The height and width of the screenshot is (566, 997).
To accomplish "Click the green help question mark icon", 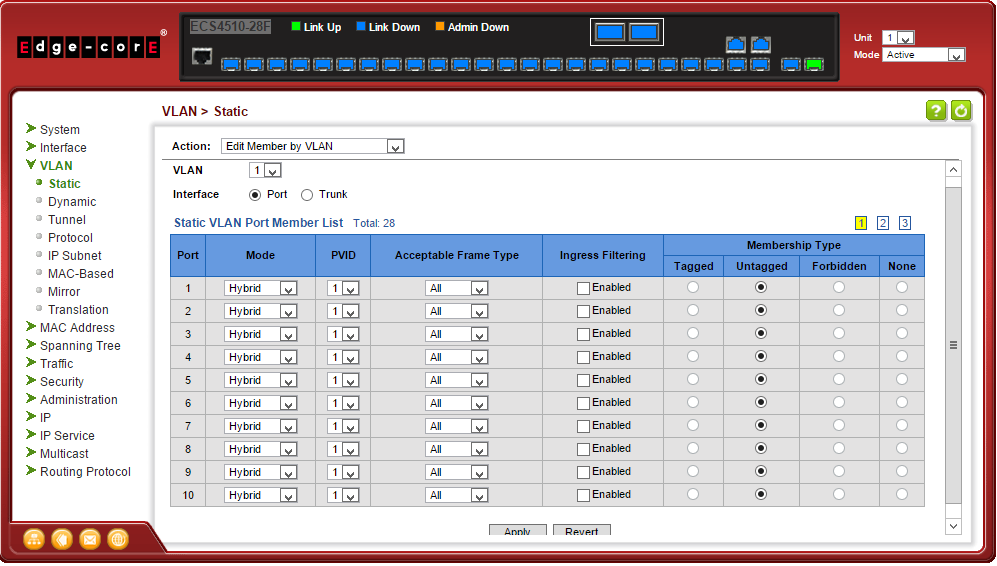I will 936,111.
